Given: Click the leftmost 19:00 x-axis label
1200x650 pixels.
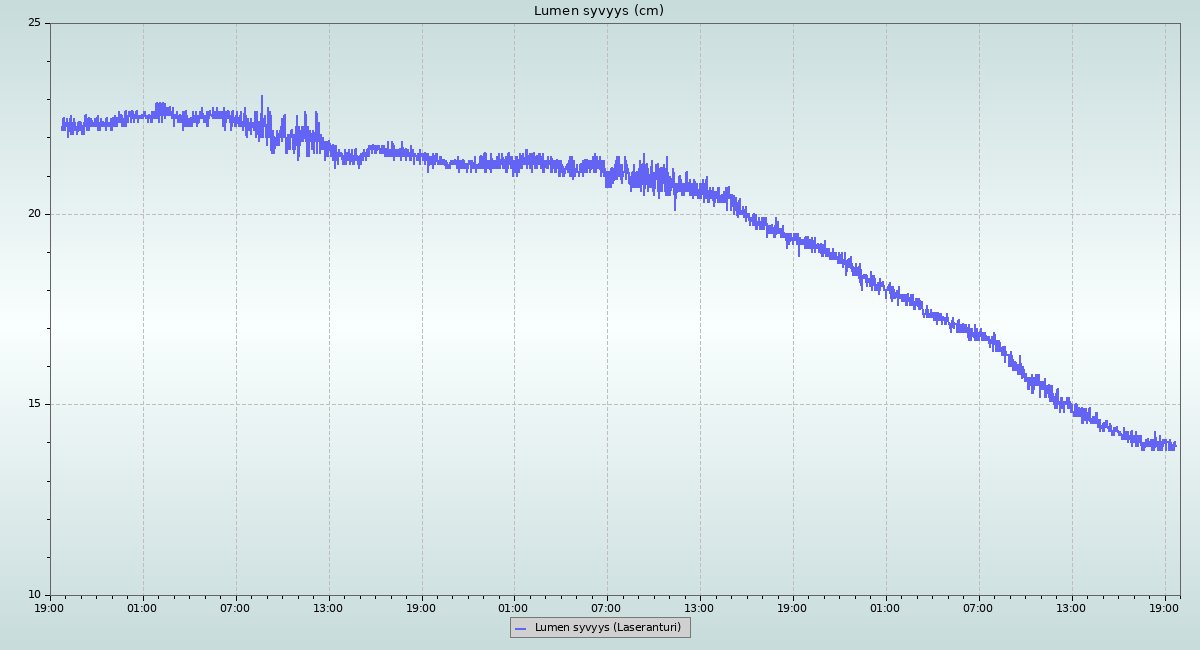Looking at the screenshot, I should click(50, 608).
